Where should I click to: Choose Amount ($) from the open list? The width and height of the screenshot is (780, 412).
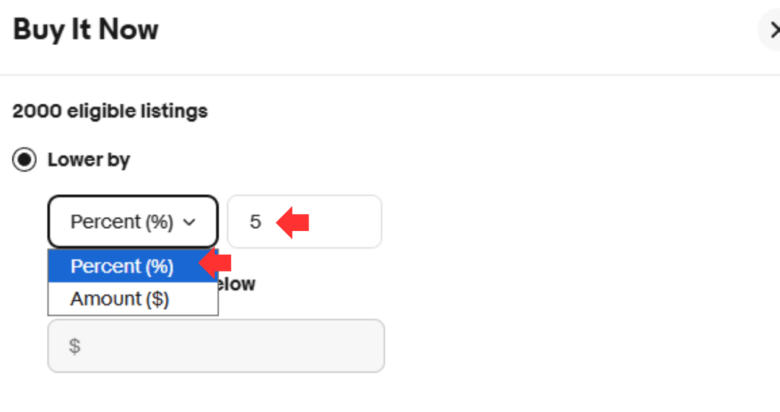[x=120, y=298]
